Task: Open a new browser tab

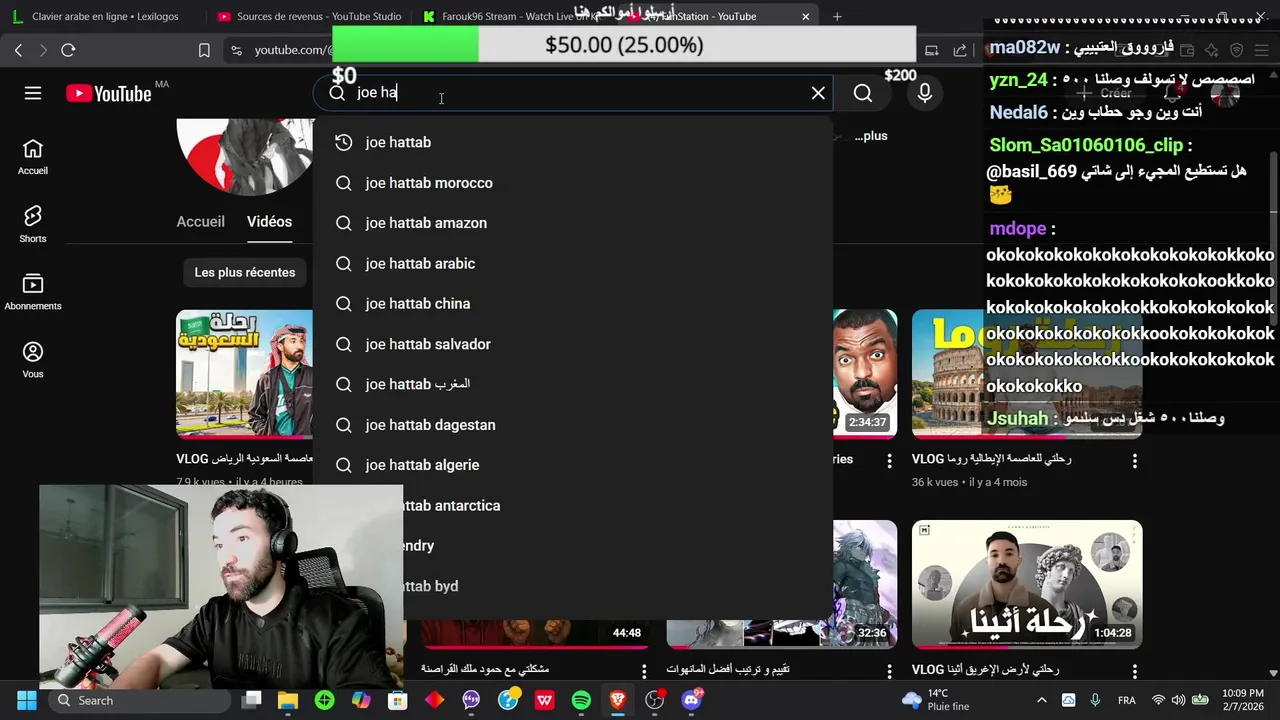Action: coord(837,16)
